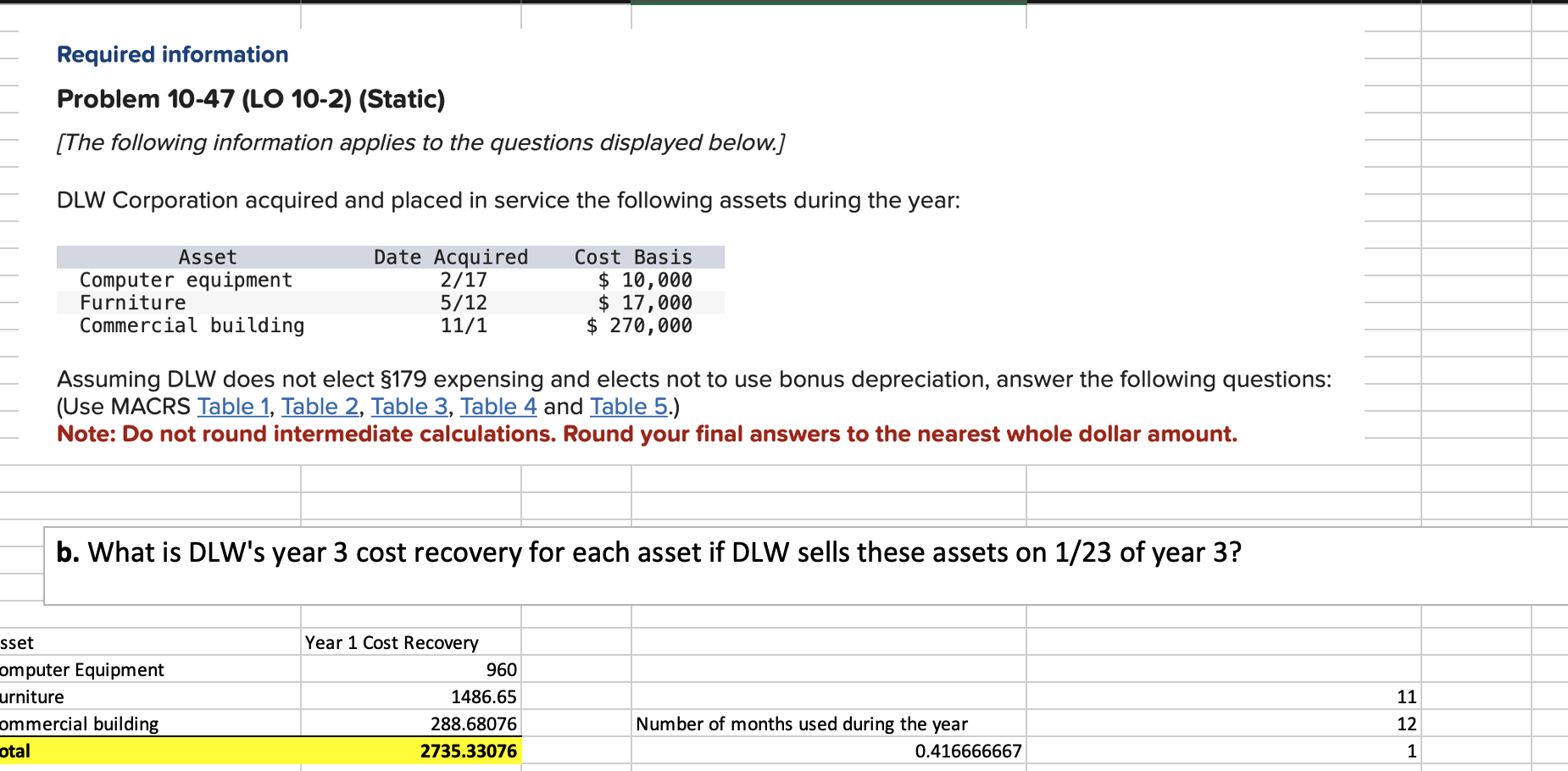Screen dimensions: 1568x771
Task: Open the Table 2 MACRS link
Action: coord(320,407)
